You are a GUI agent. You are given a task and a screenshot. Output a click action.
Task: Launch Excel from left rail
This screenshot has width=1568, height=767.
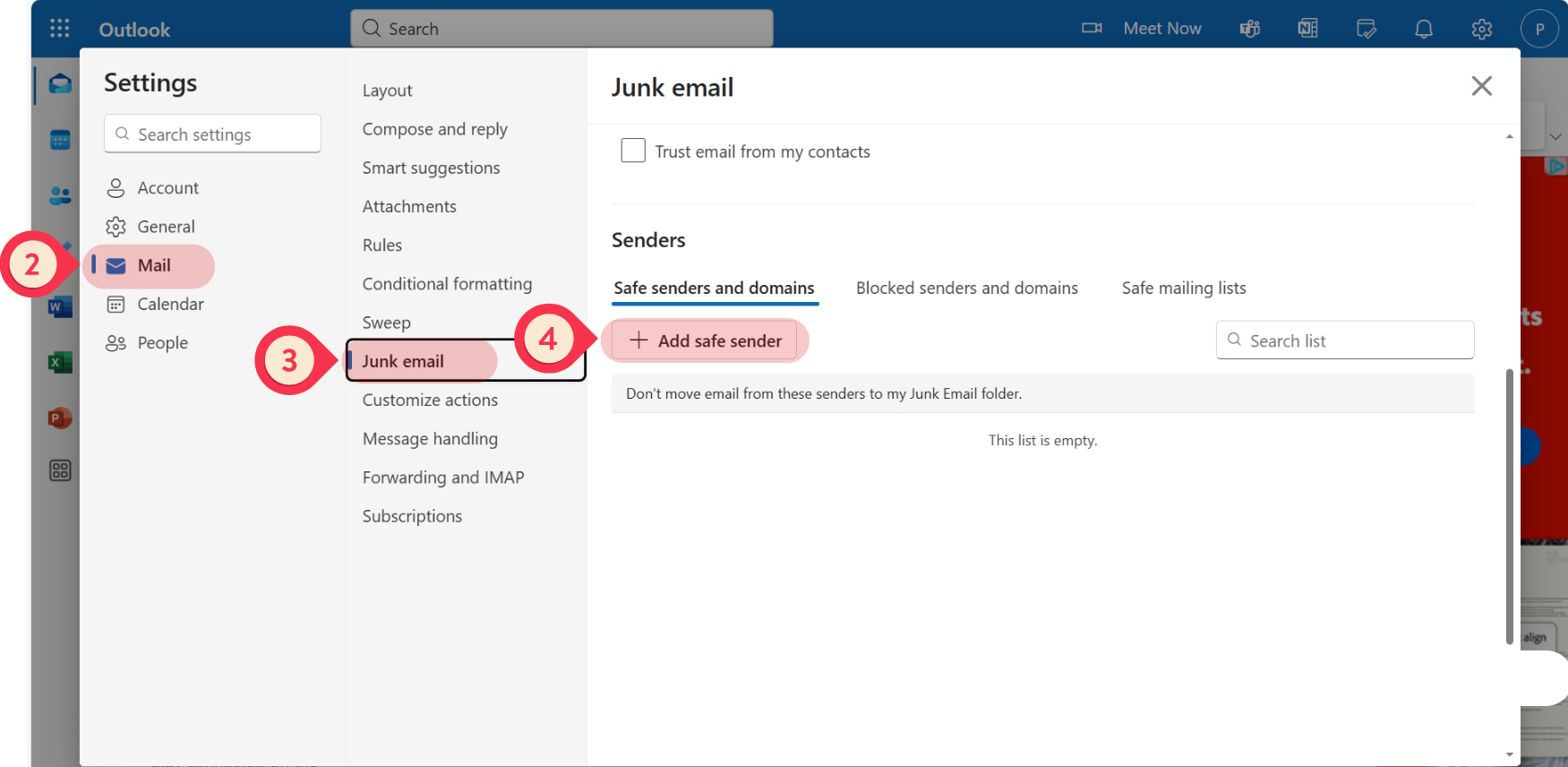pyautogui.click(x=60, y=363)
